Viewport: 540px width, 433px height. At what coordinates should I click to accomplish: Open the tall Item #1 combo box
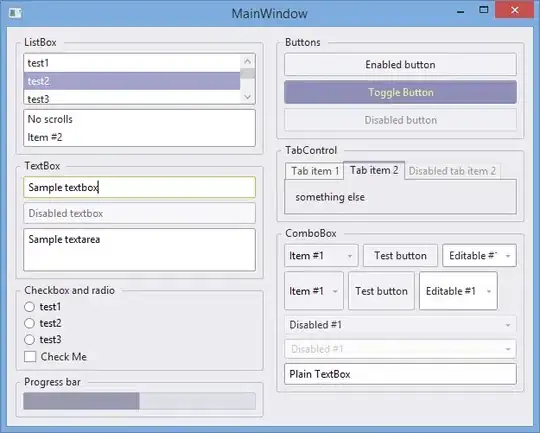tap(314, 291)
